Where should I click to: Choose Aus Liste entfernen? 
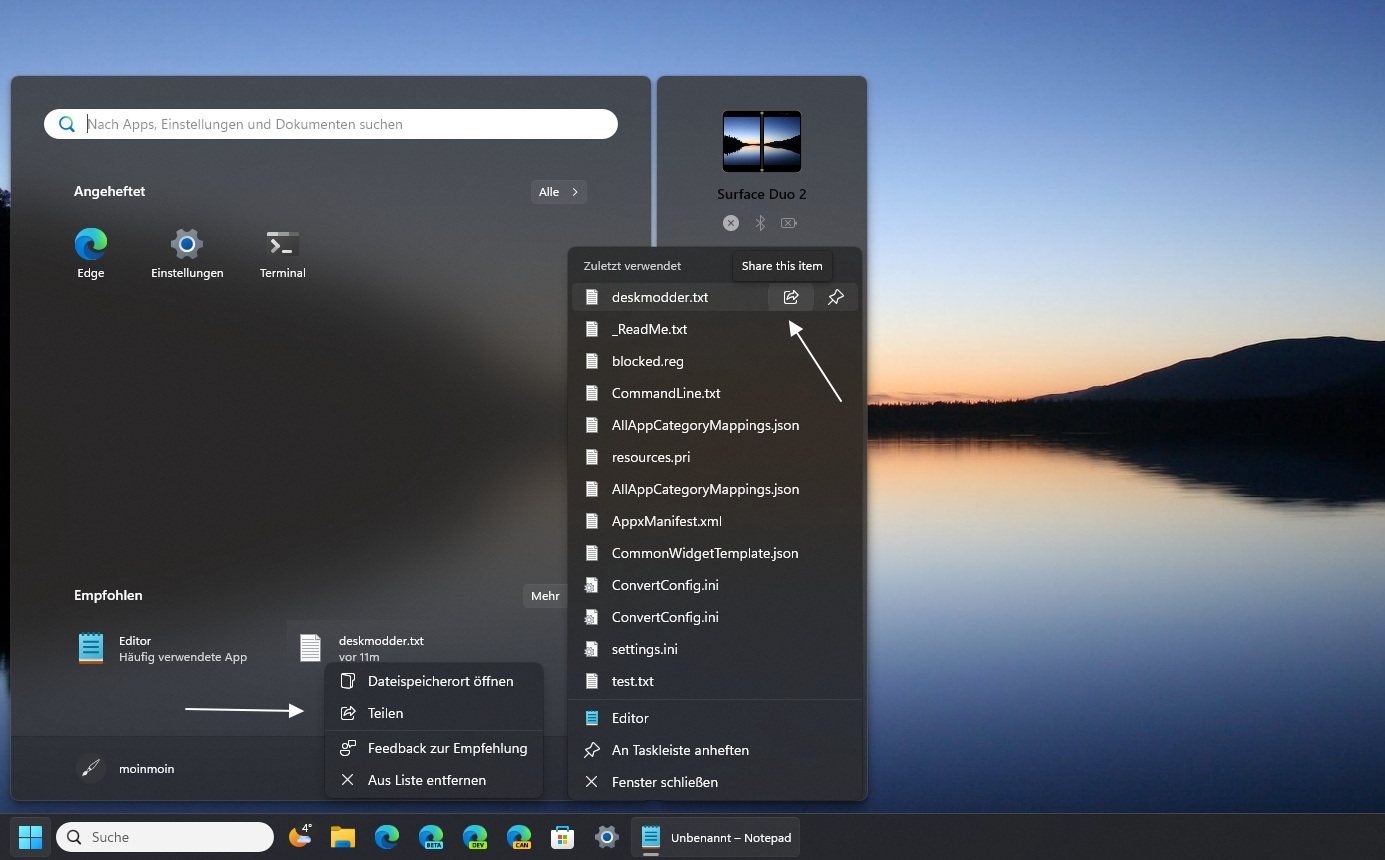(x=434, y=780)
